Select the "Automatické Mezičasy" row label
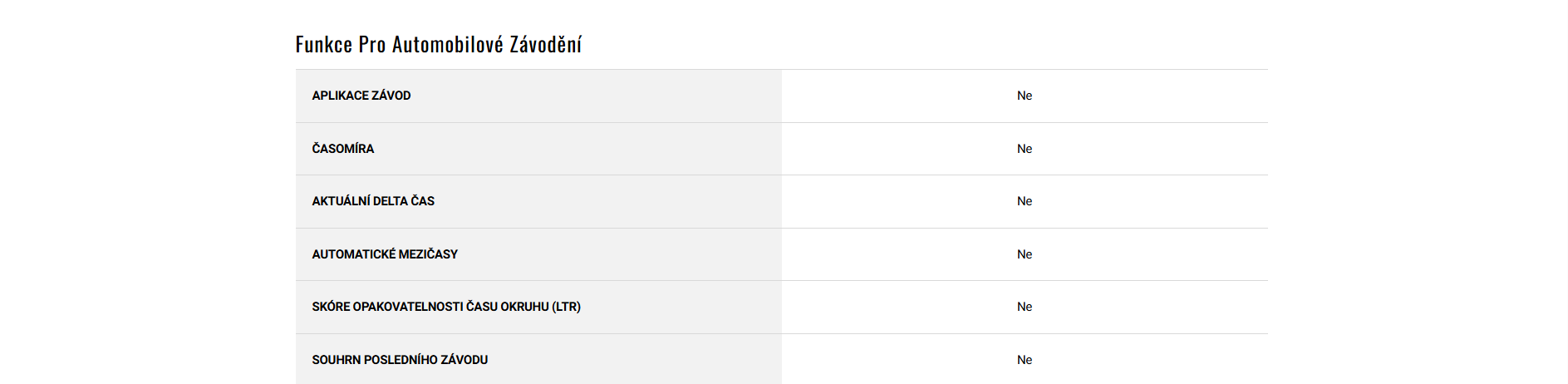The height and width of the screenshot is (384, 1568). [x=385, y=254]
